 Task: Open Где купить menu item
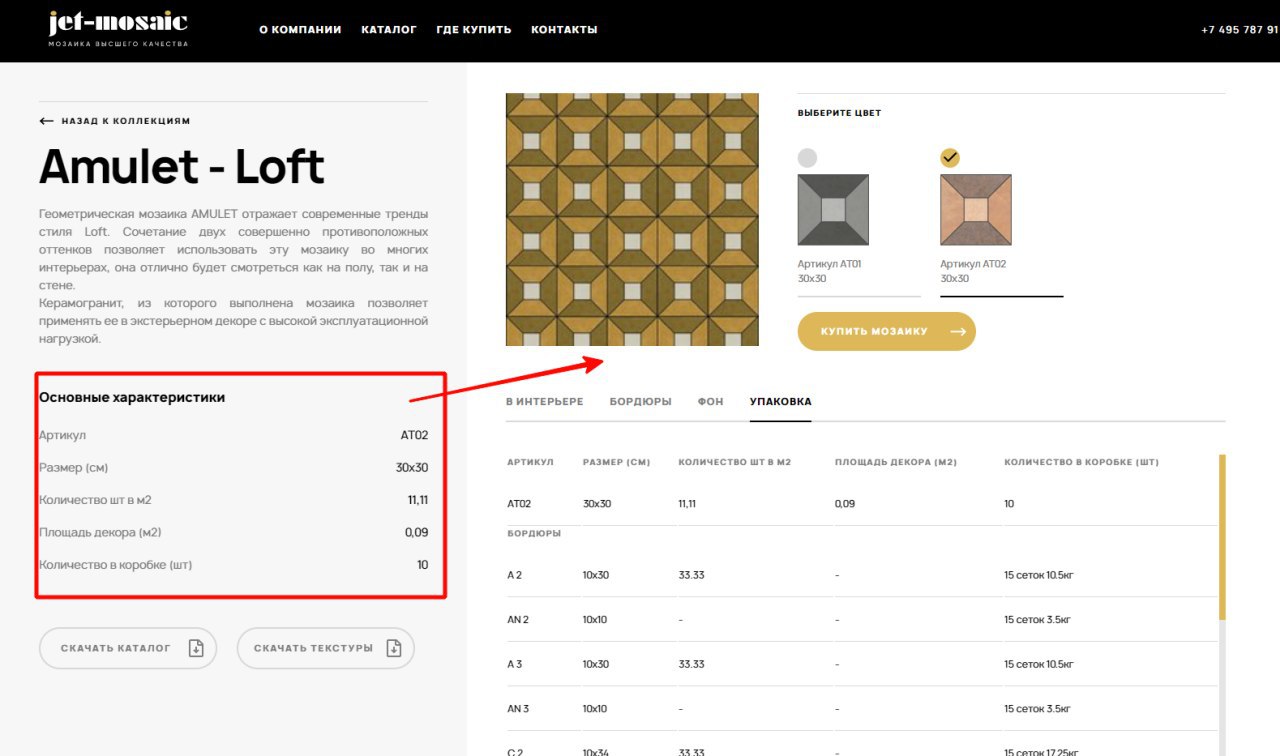(x=474, y=30)
